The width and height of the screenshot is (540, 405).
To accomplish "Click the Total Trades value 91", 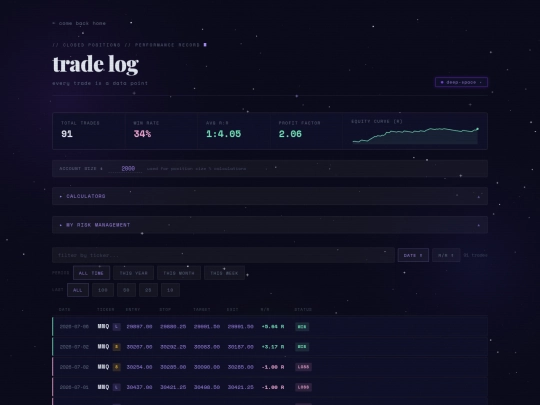I will click(x=67, y=134).
